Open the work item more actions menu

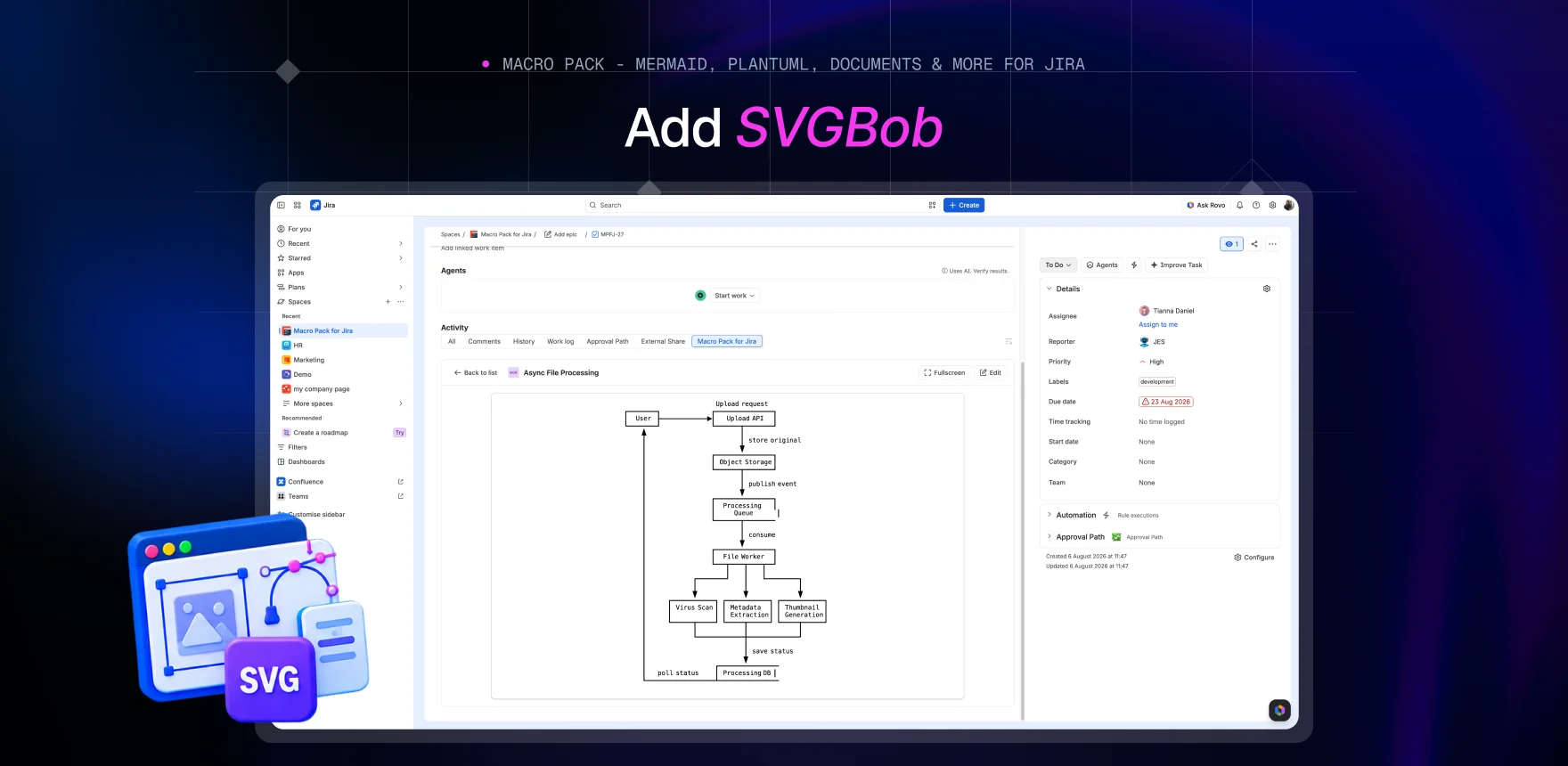pos(1272,244)
